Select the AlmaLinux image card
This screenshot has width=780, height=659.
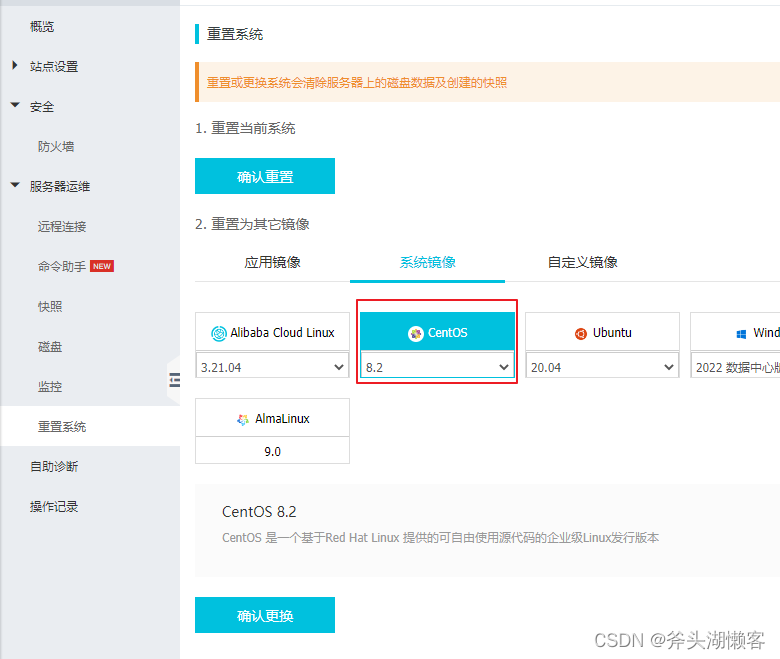pos(272,418)
